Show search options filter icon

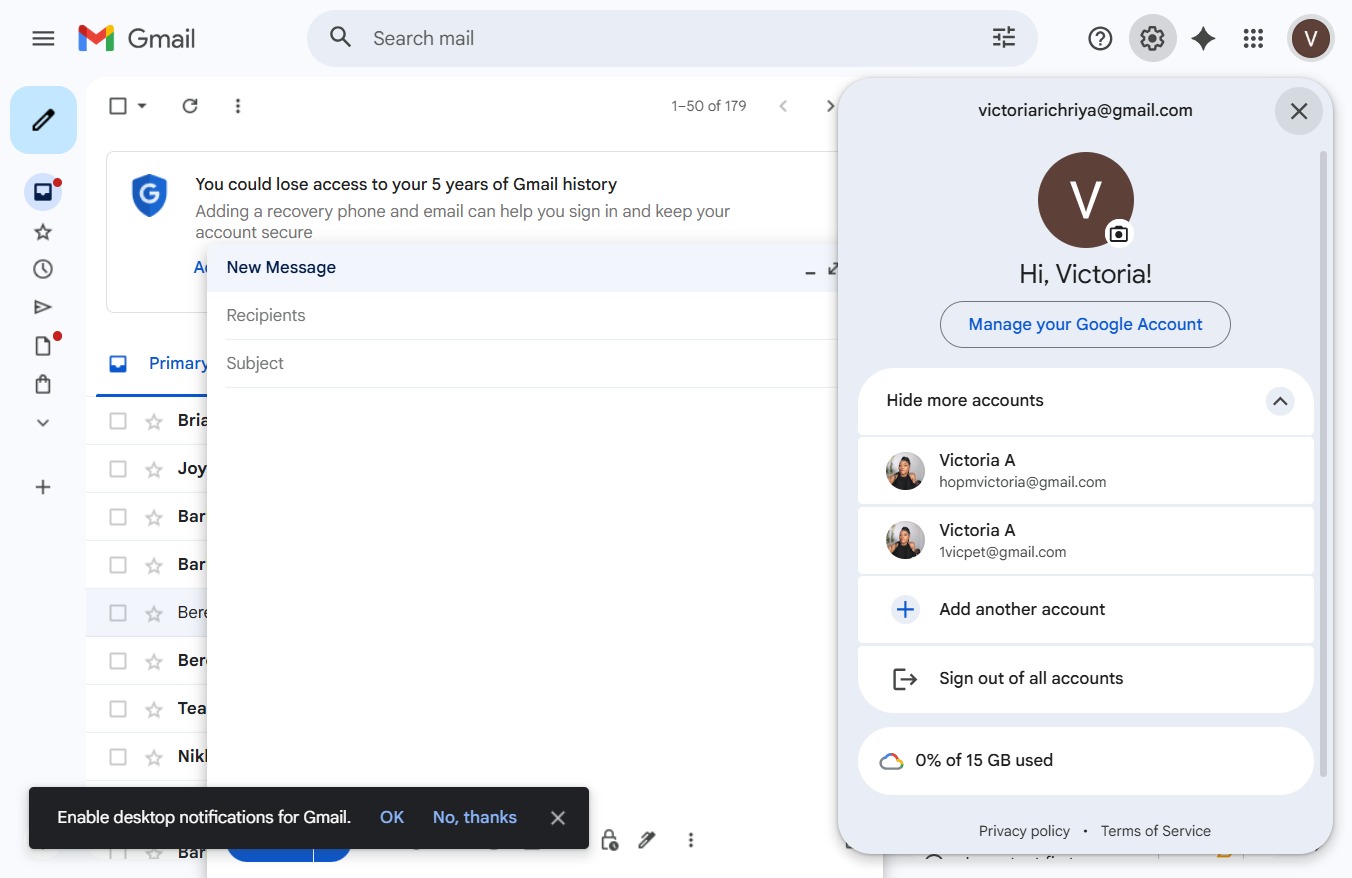click(1003, 38)
